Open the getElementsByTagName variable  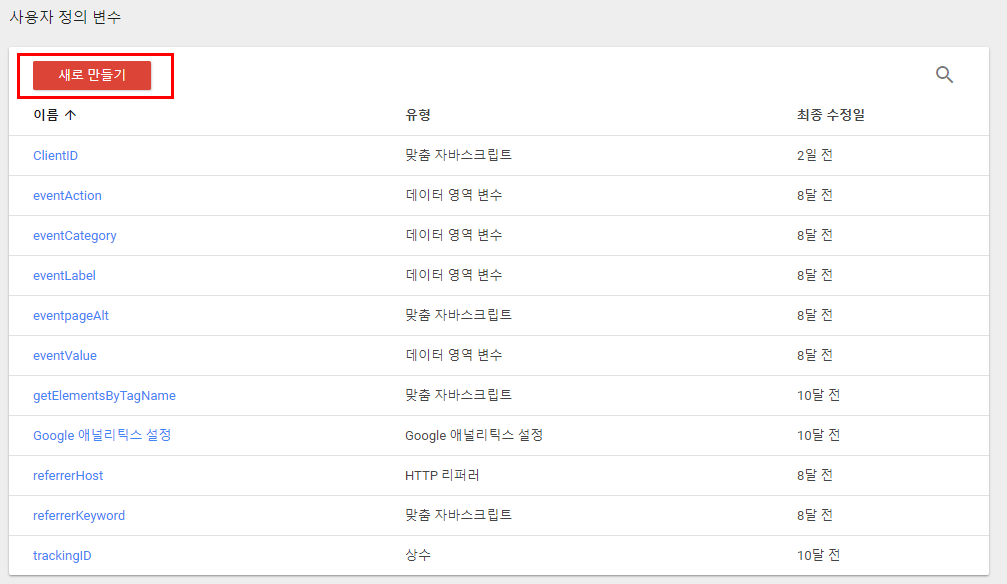coord(104,396)
